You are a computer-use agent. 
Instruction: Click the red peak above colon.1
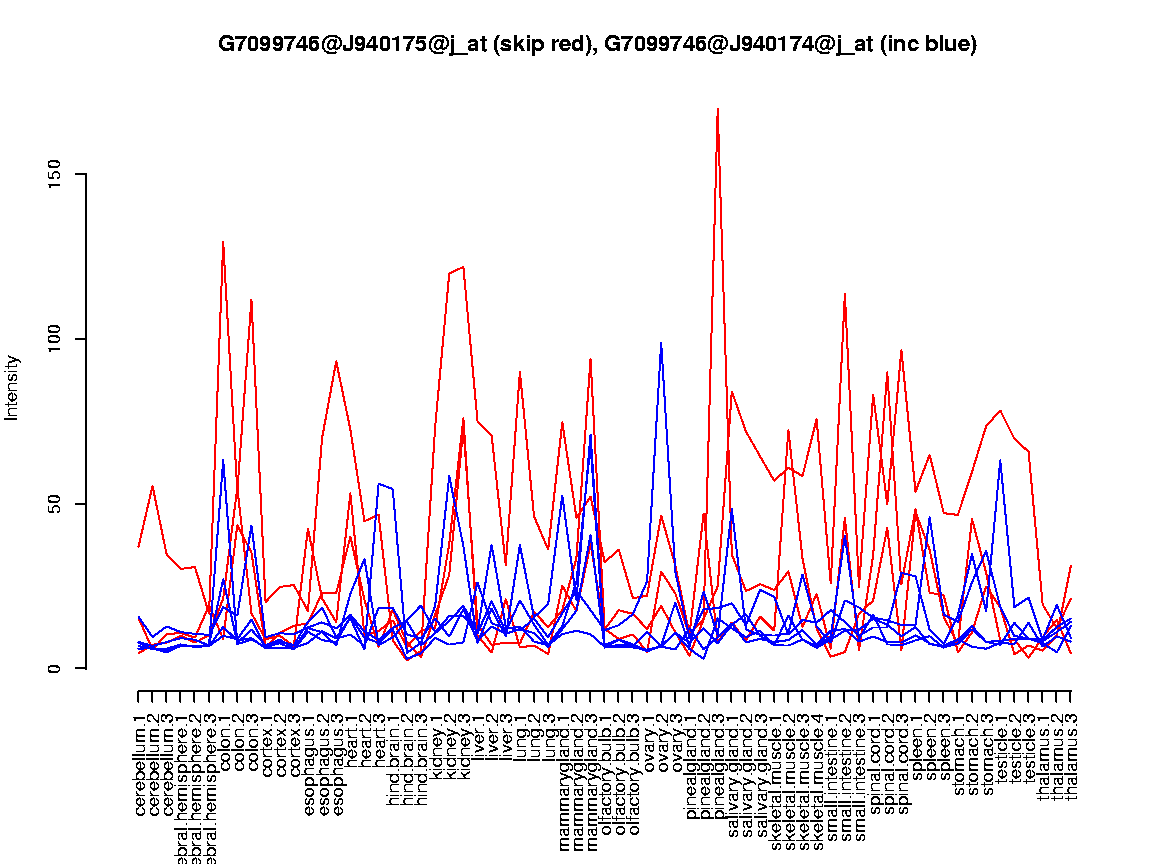coord(223,242)
